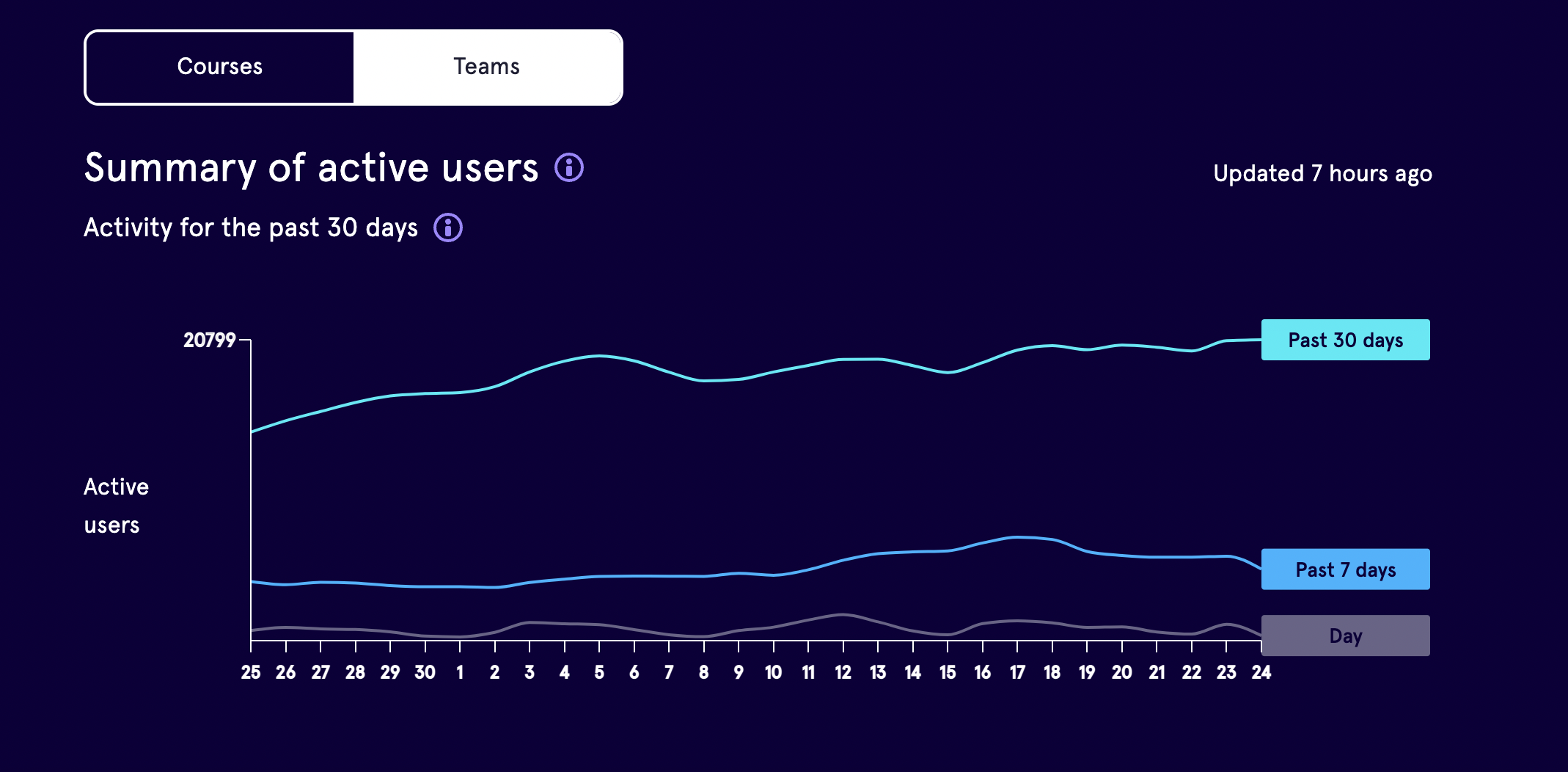Image resolution: width=1568 pixels, height=772 pixels.
Task: Click info icon next to Activity for past 30 days
Action: point(448,227)
